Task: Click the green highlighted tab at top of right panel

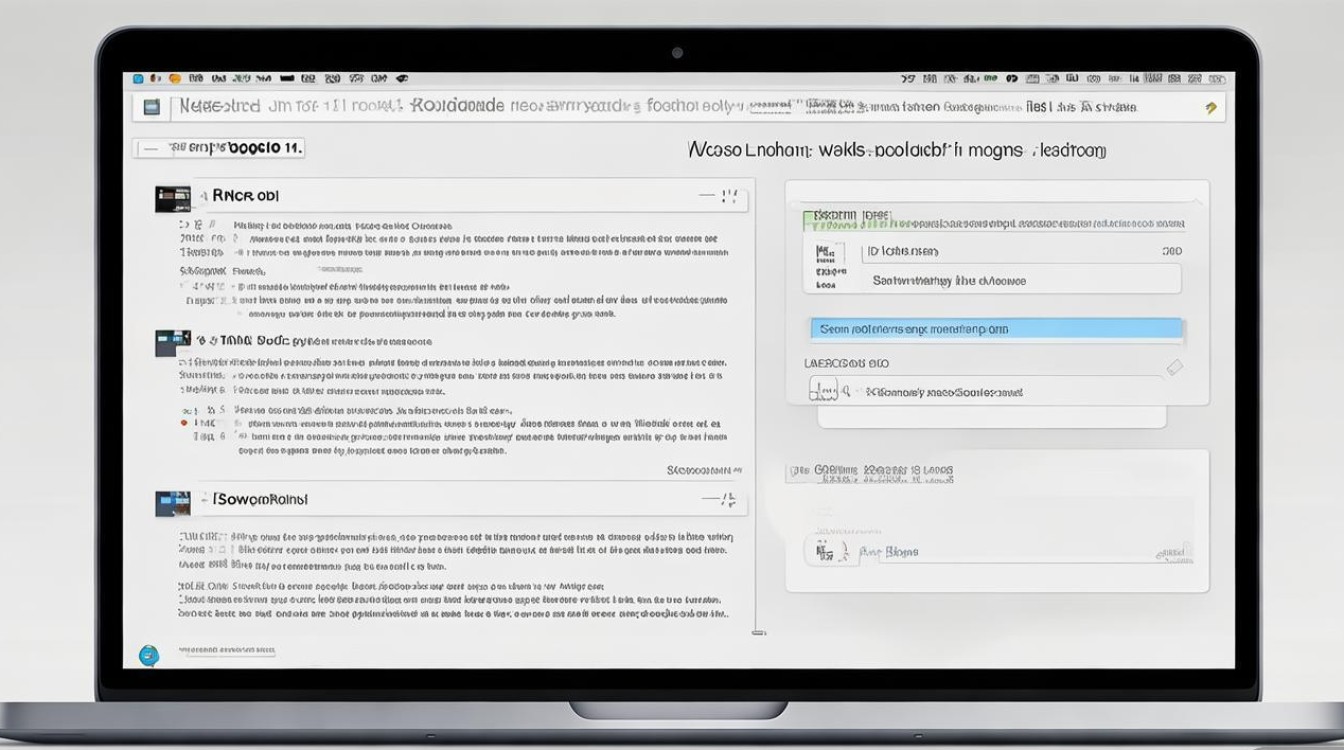Action: [846, 216]
